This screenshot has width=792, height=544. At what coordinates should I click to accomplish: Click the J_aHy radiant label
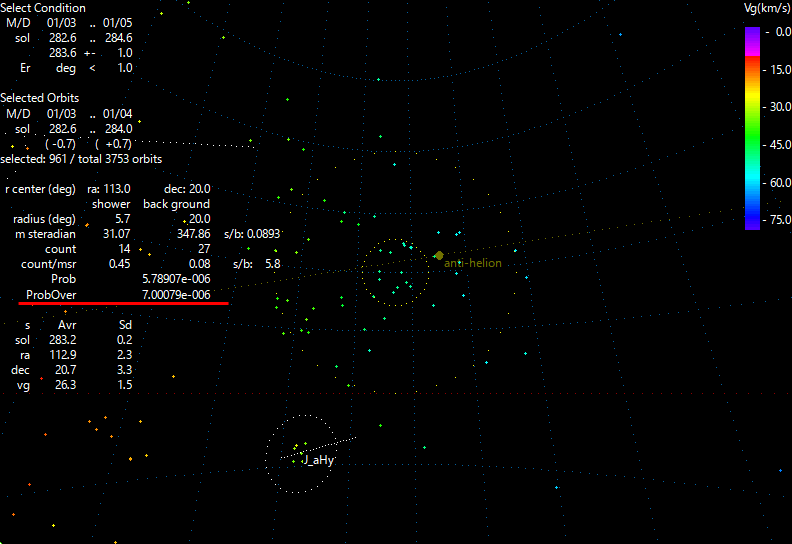point(318,460)
